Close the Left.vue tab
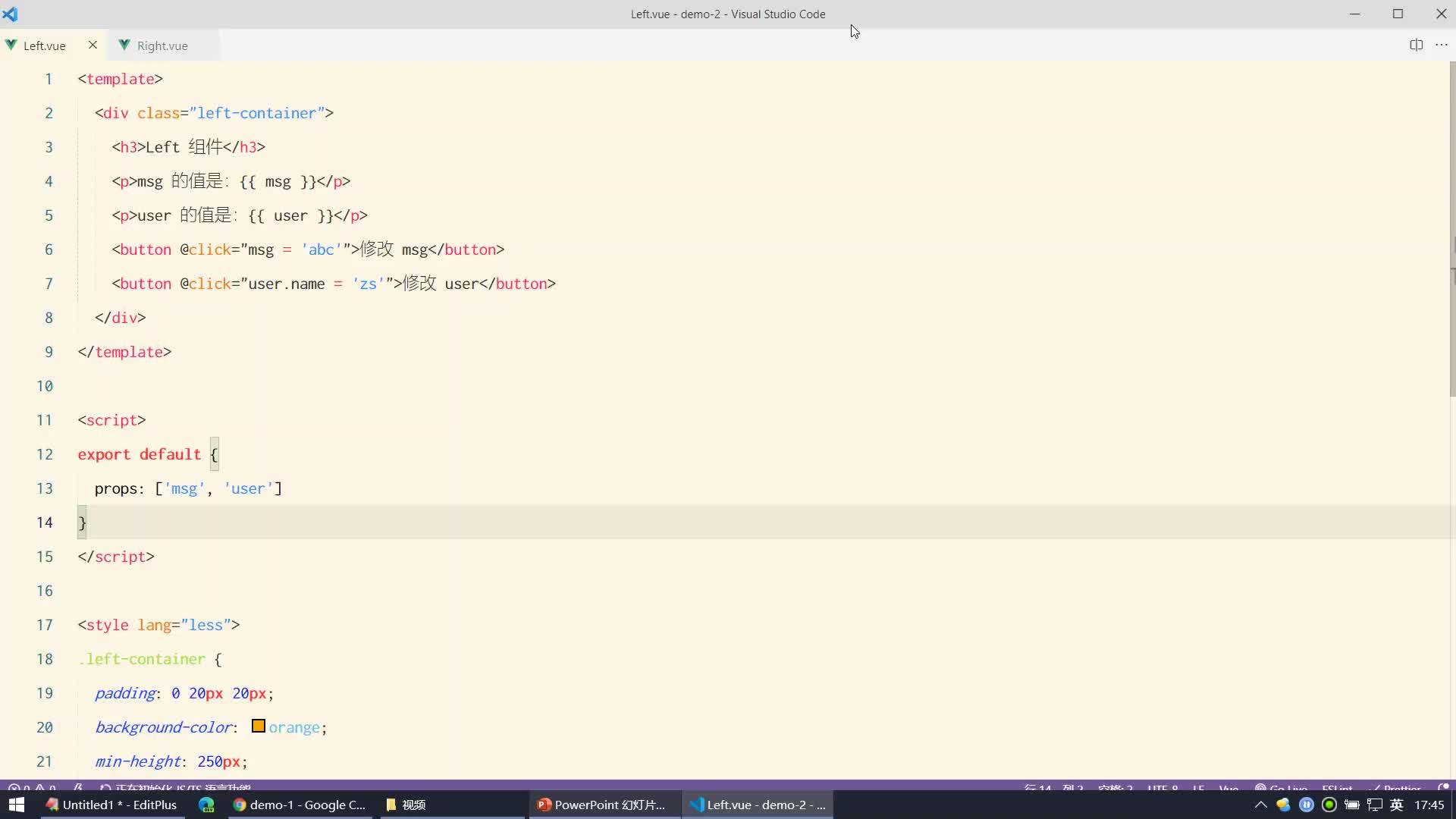1456x819 pixels. click(x=93, y=45)
